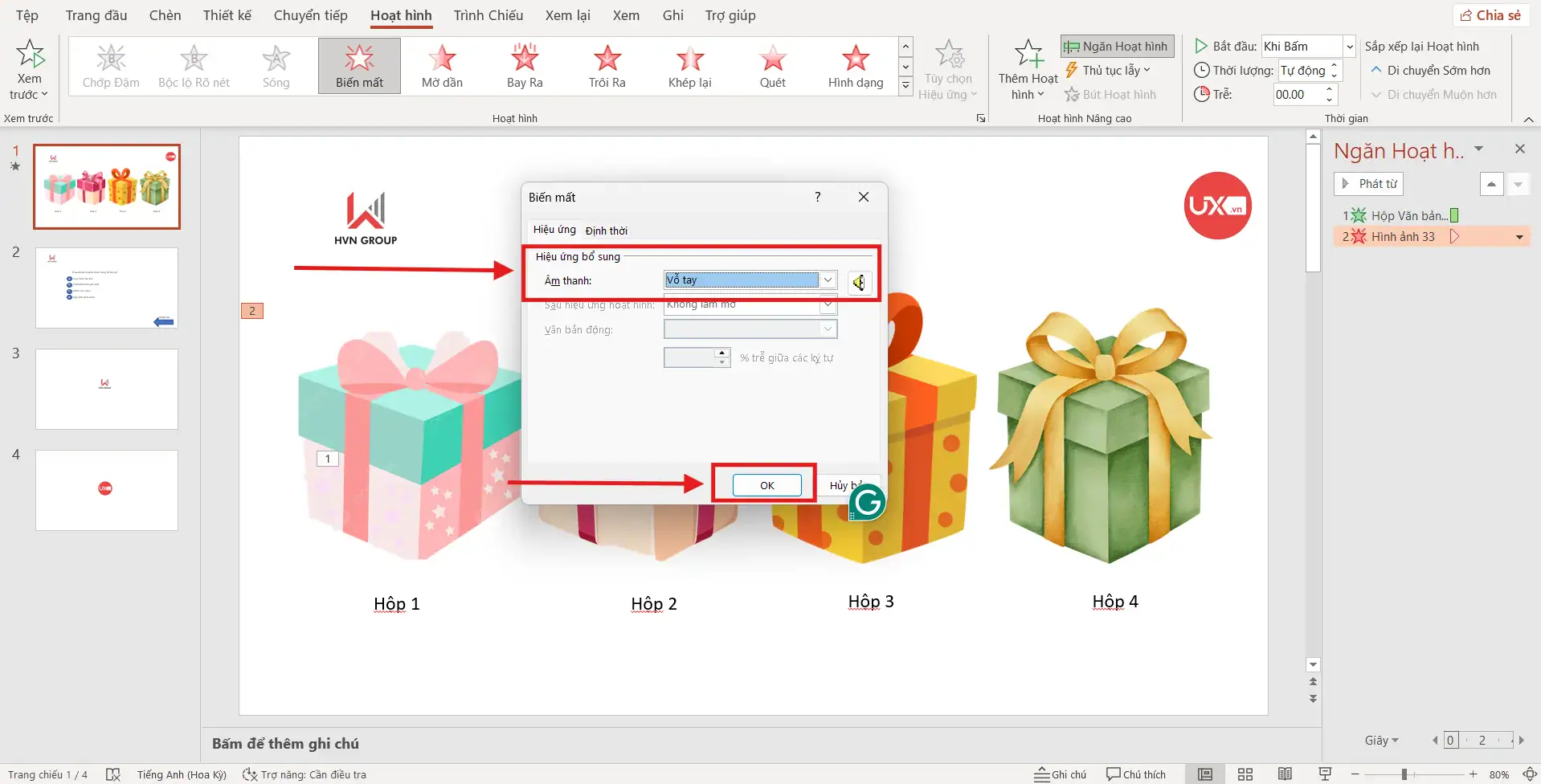
Task: Toggle Ghi chú notes in status bar
Action: coord(1060,774)
